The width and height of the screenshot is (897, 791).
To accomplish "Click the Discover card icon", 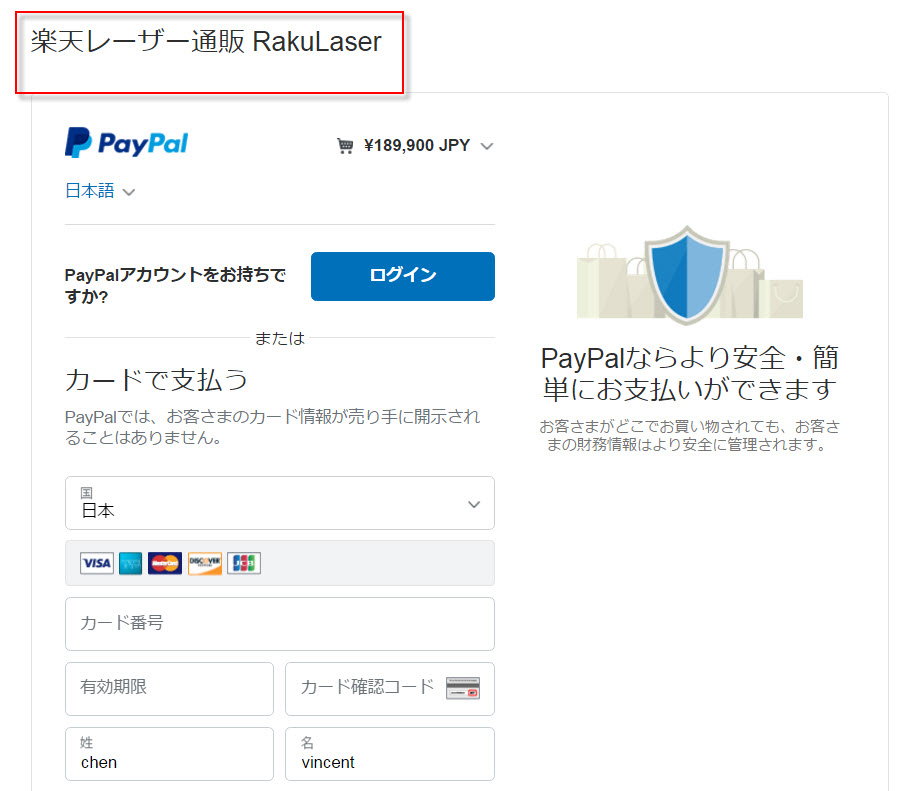I will pyautogui.click(x=205, y=563).
